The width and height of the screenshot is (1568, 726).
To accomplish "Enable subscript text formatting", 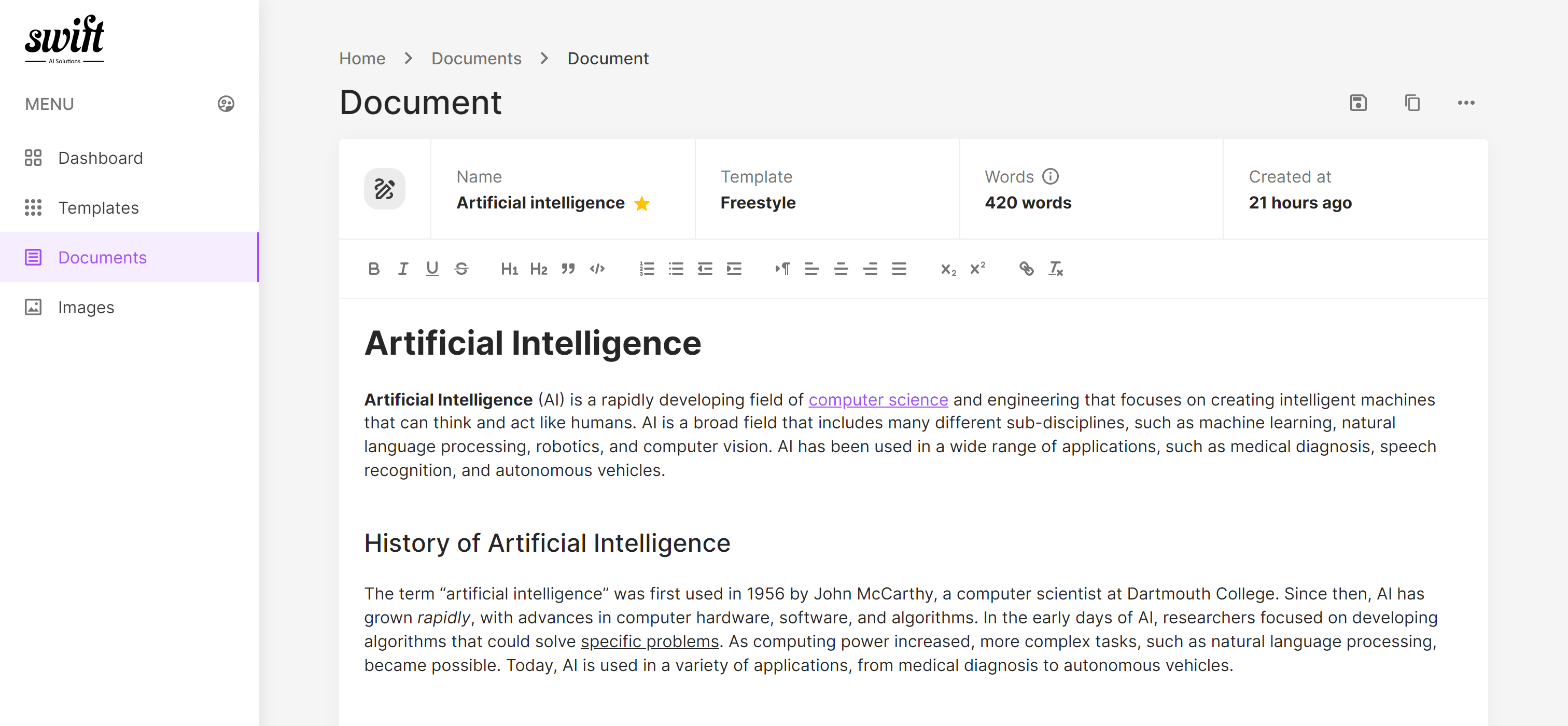I will tap(948, 268).
